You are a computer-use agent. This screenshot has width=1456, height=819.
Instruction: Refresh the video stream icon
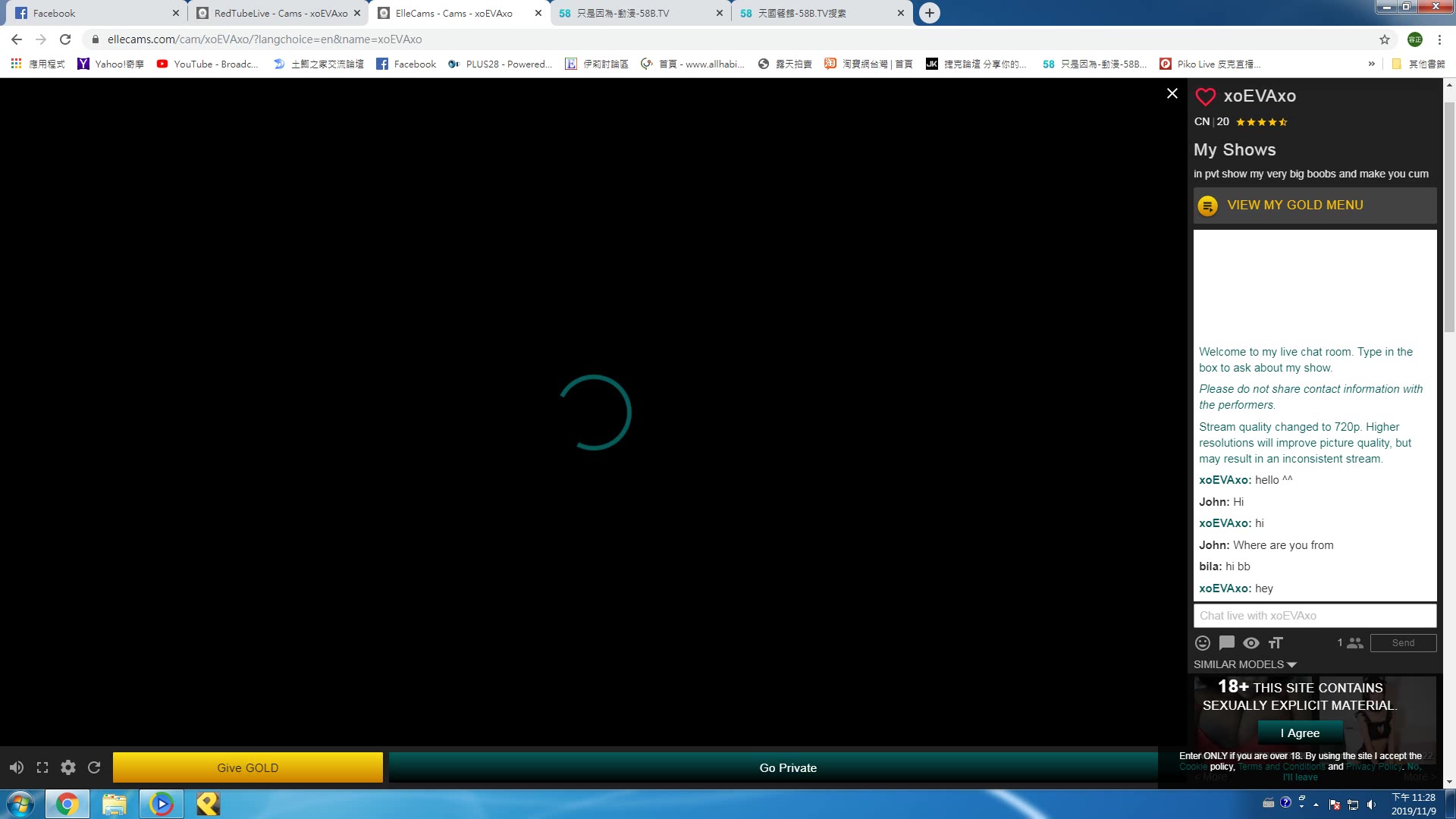(x=94, y=767)
